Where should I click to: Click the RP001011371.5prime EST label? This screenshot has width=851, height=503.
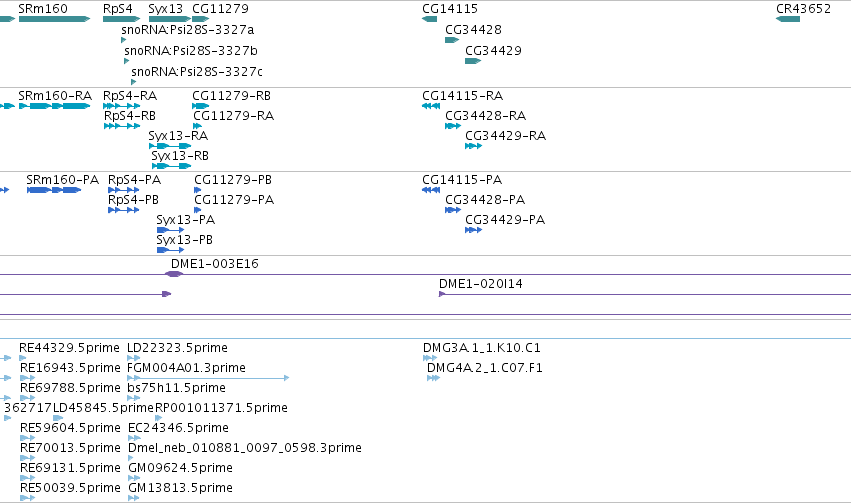tap(221, 408)
